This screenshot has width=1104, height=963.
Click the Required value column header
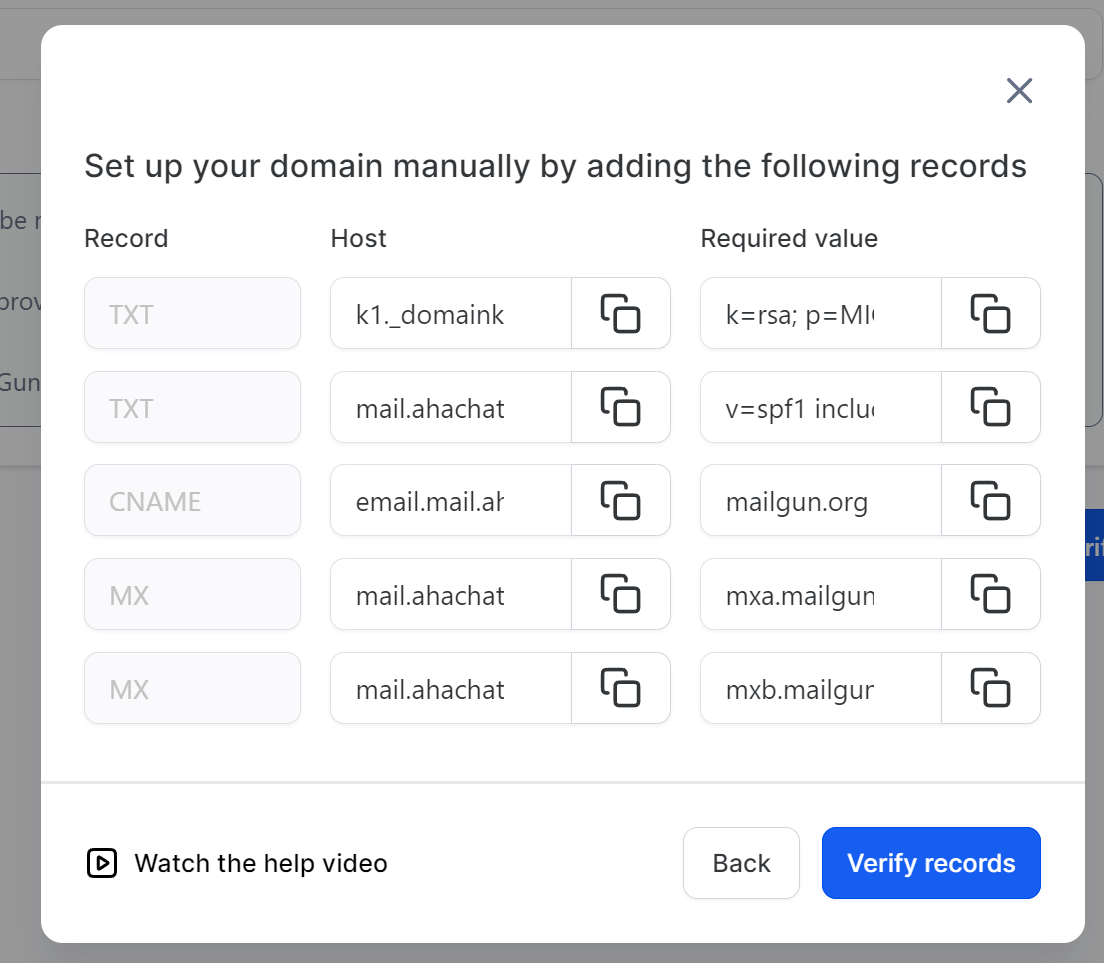(x=789, y=239)
